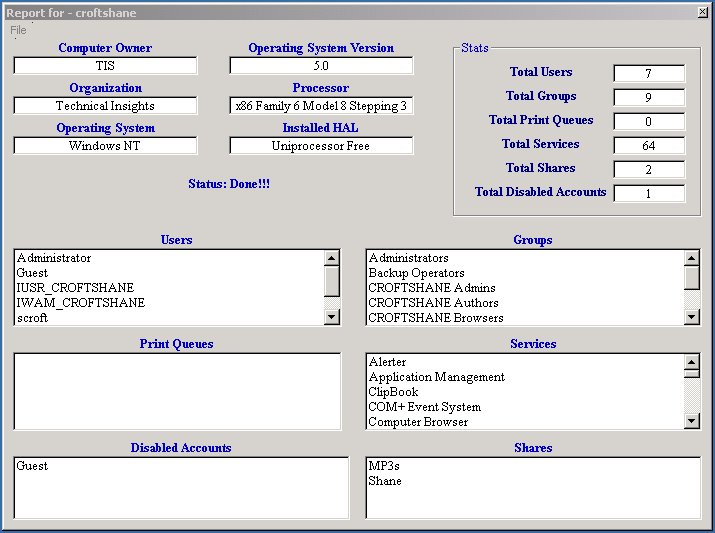Screen dimensions: 715x533
Task: Select IUSR_CROFTSHANE user entry
Action: click(x=75, y=288)
